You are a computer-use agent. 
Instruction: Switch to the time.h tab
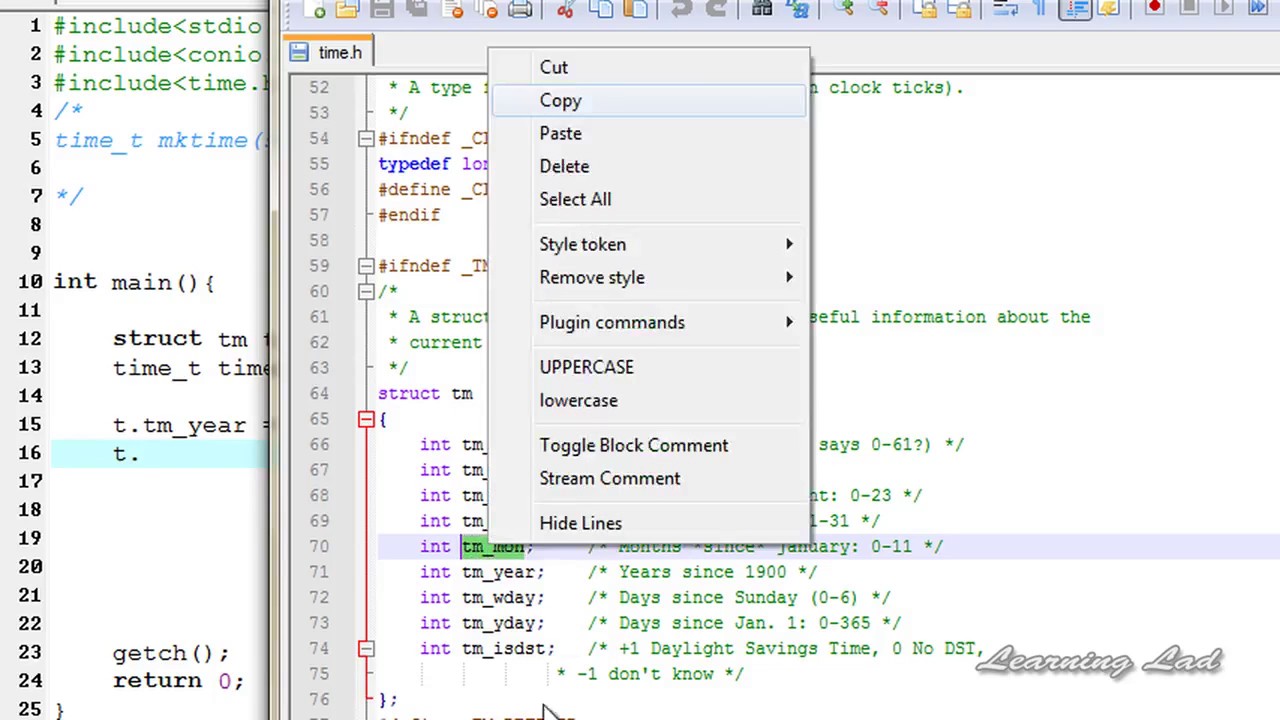[x=327, y=52]
